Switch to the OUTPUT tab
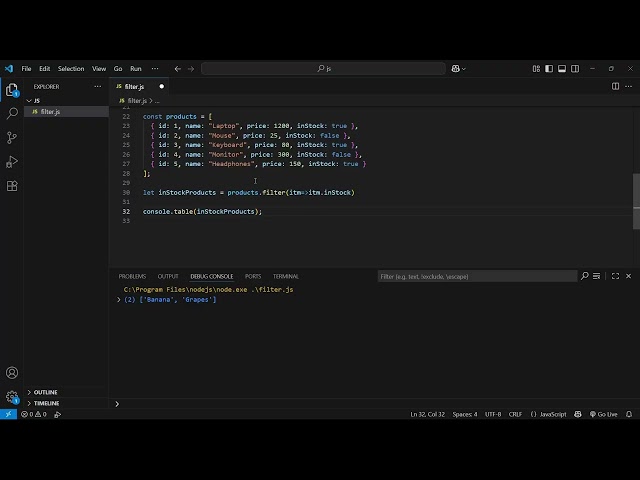This screenshot has height=480, width=640. pyautogui.click(x=168, y=276)
